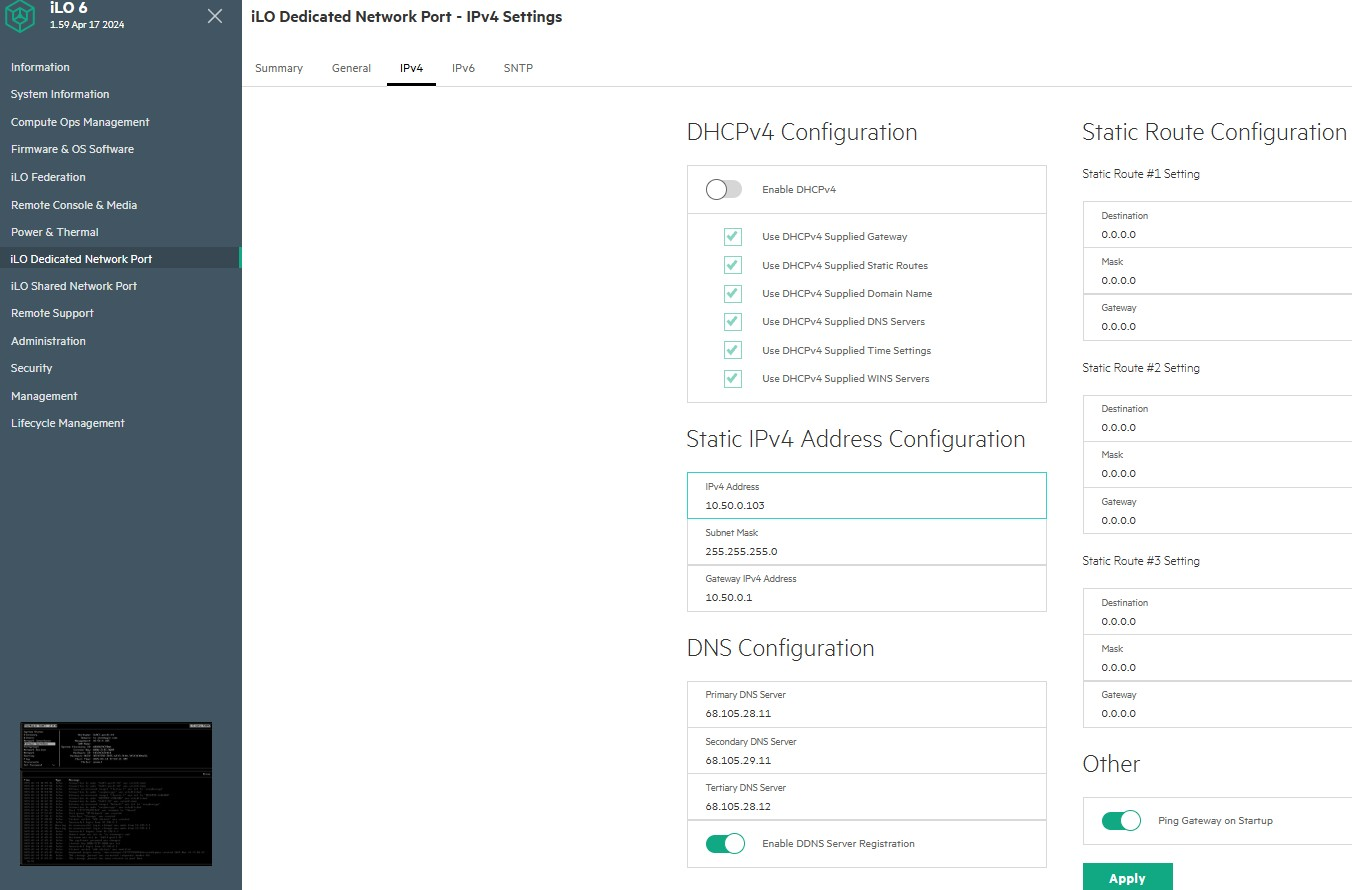The image size is (1352, 890).
Task: Edit the IPv4 Address field
Action: 867,496
